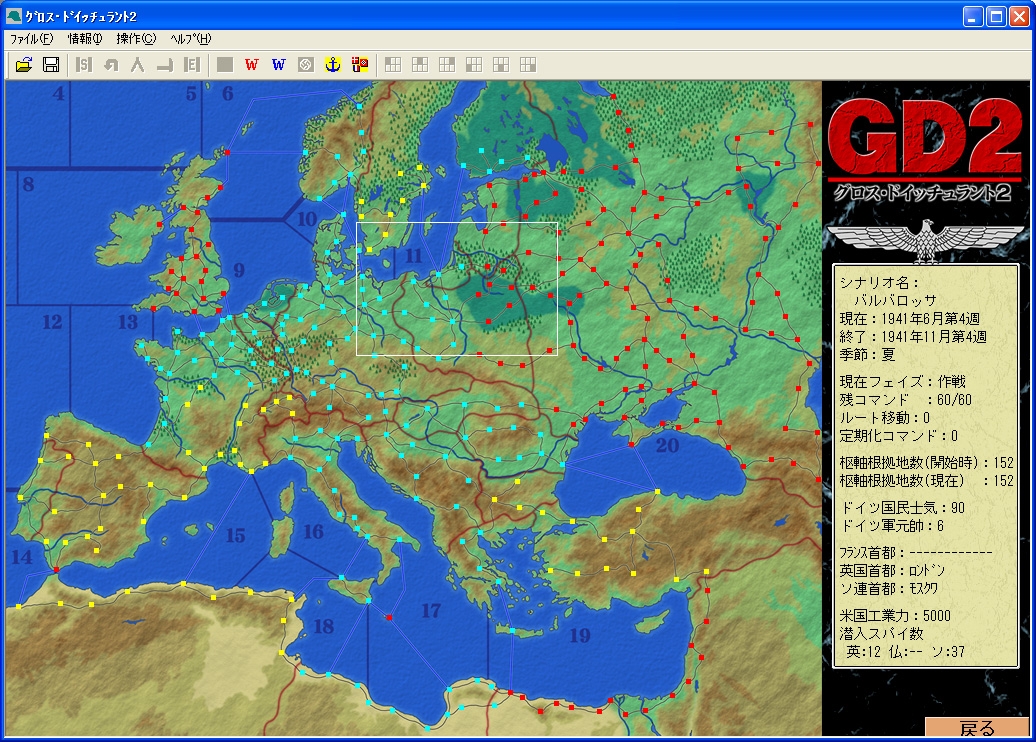Click the blue W toolbar icon

(x=278, y=65)
